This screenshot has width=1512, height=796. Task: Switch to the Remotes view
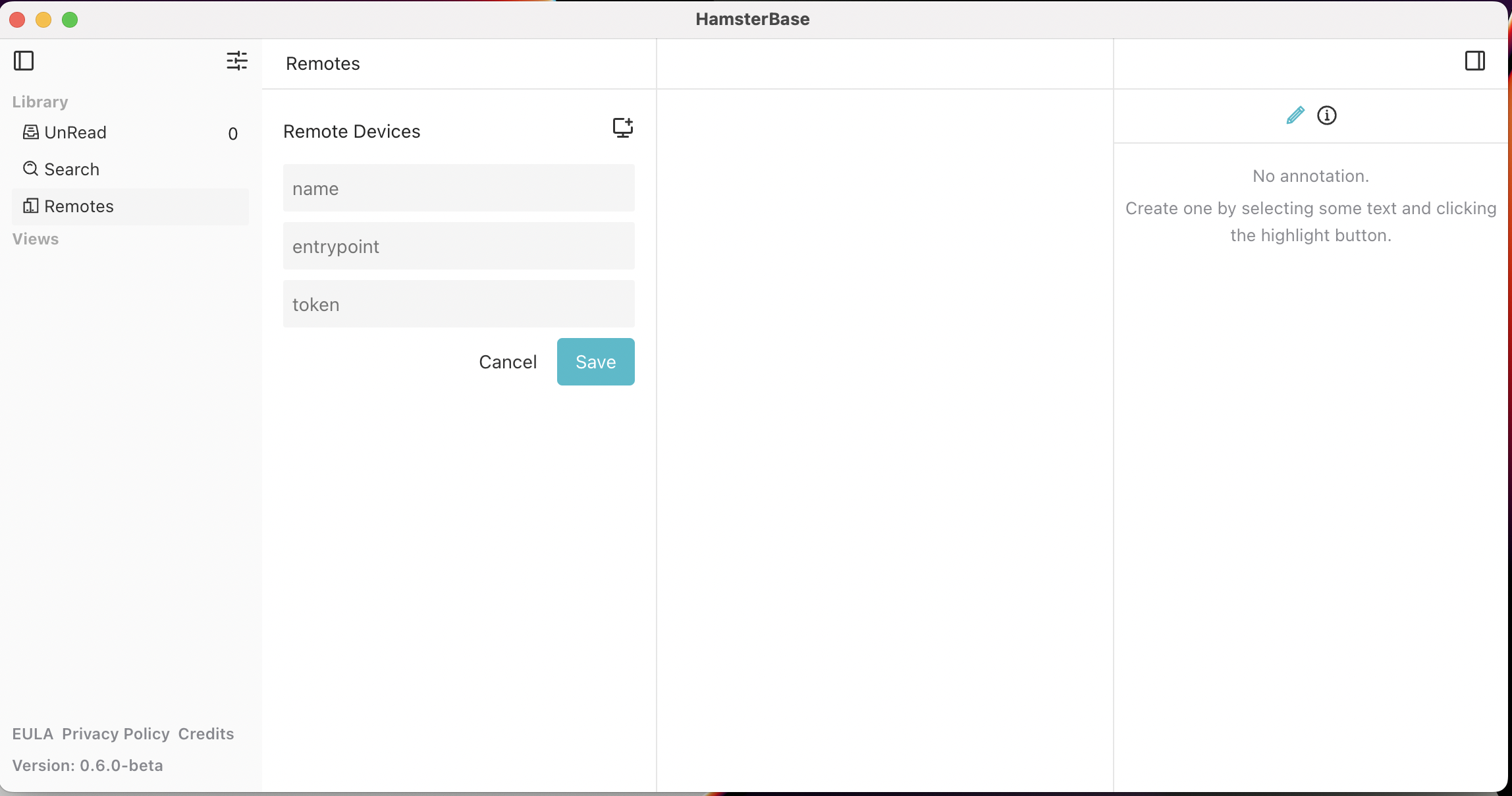(78, 206)
